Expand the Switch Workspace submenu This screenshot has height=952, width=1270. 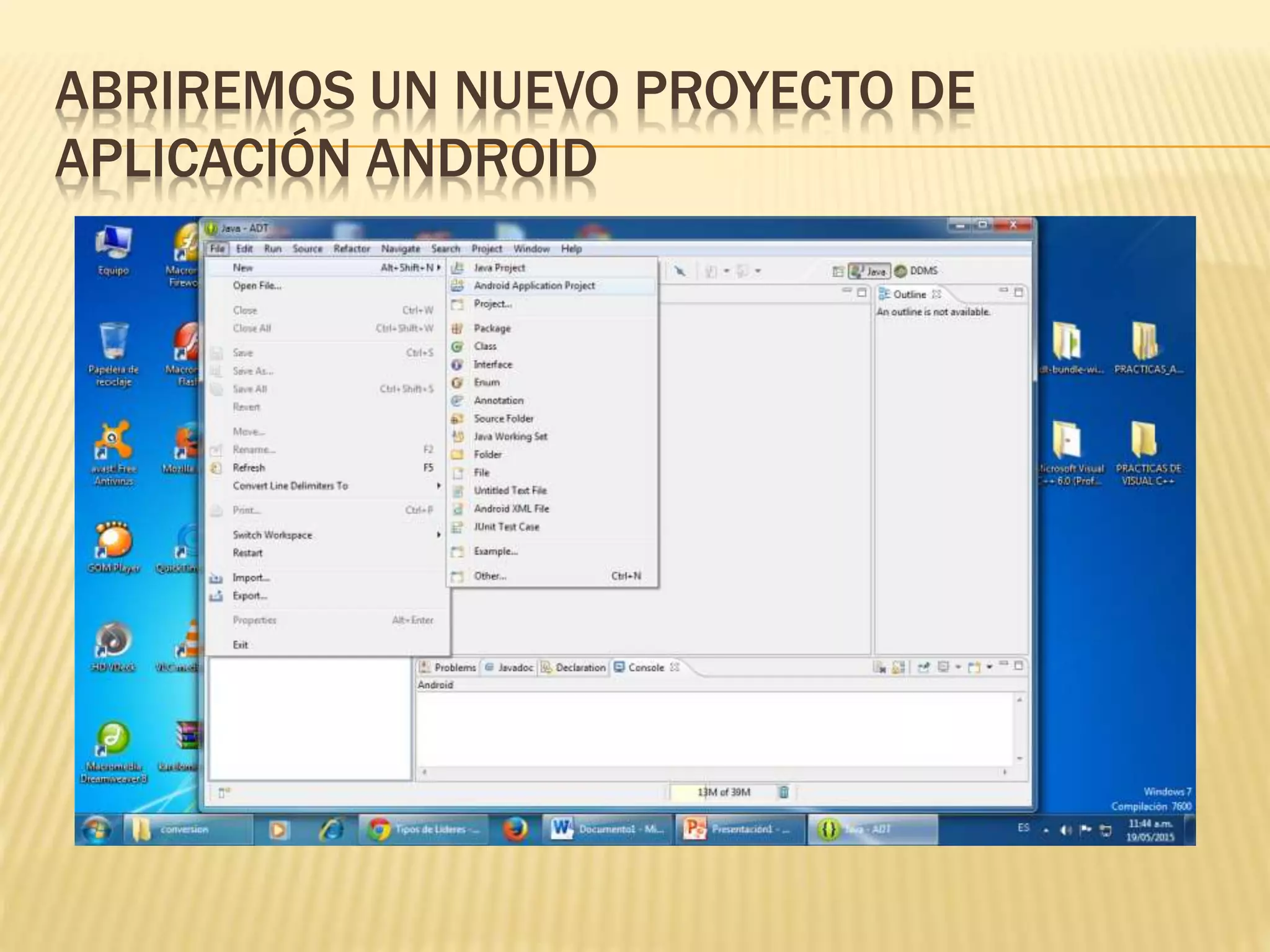click(x=438, y=535)
